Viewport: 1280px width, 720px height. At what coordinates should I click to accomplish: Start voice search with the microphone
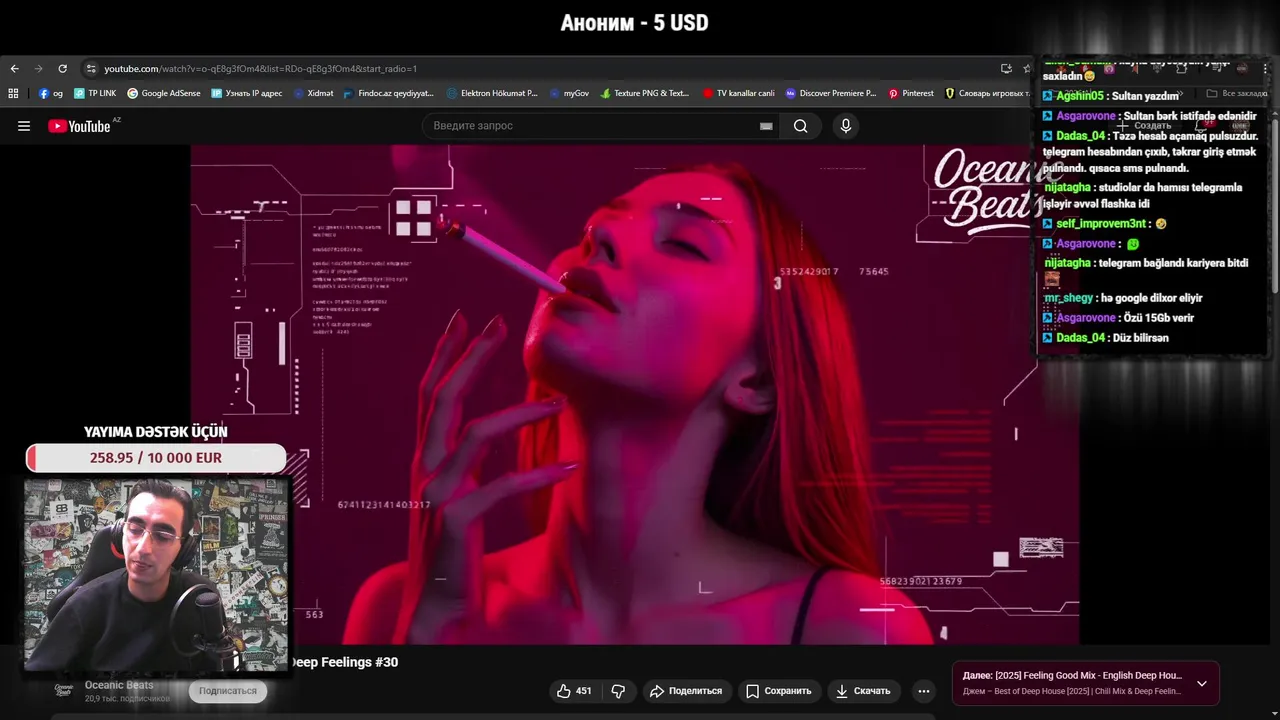point(846,126)
